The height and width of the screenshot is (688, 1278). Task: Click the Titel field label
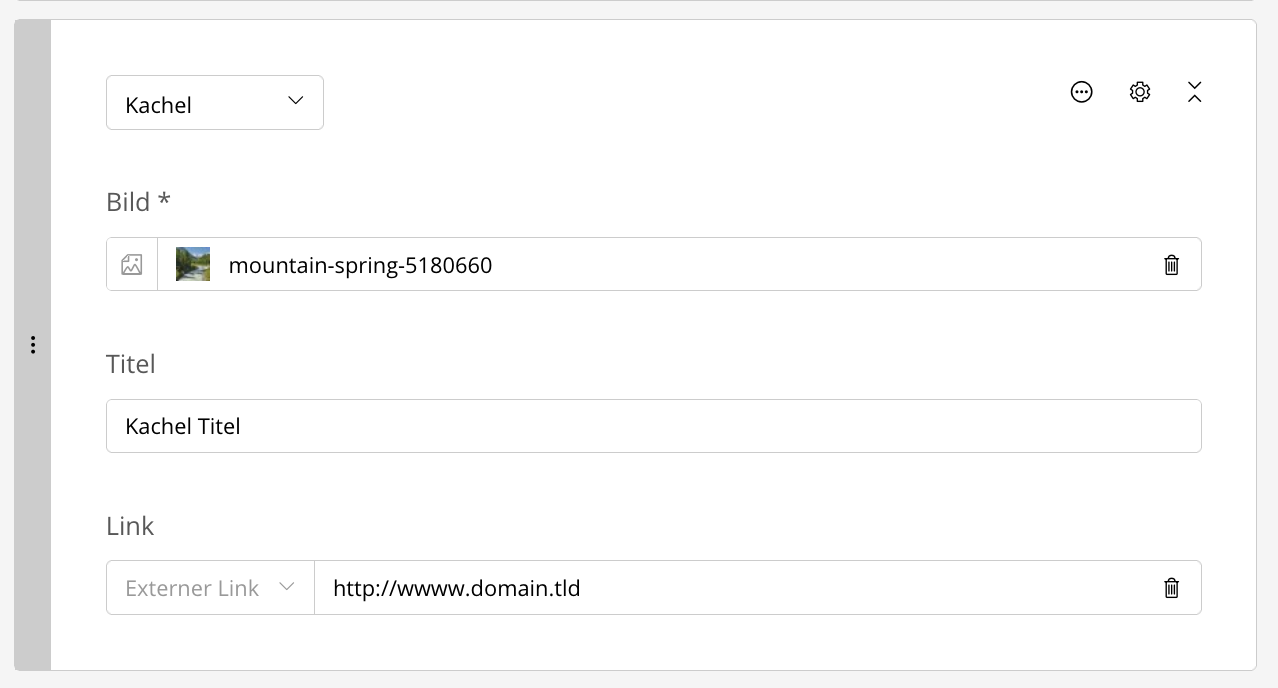point(131,364)
